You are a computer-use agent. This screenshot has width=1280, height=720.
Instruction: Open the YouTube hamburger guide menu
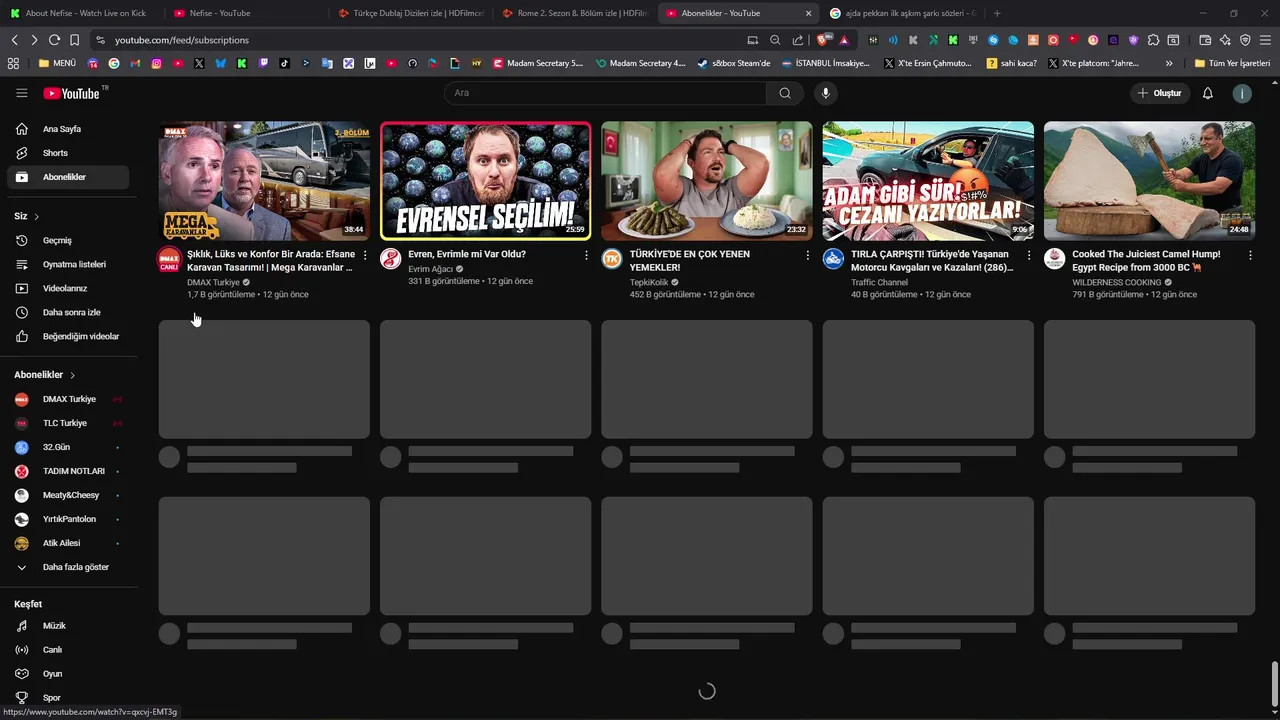coord(22,93)
